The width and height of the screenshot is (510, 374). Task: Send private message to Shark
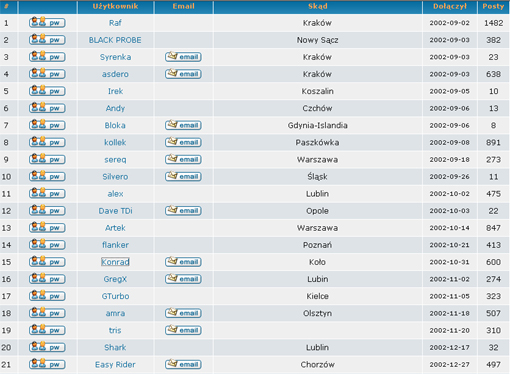pyautogui.click(x=47, y=347)
